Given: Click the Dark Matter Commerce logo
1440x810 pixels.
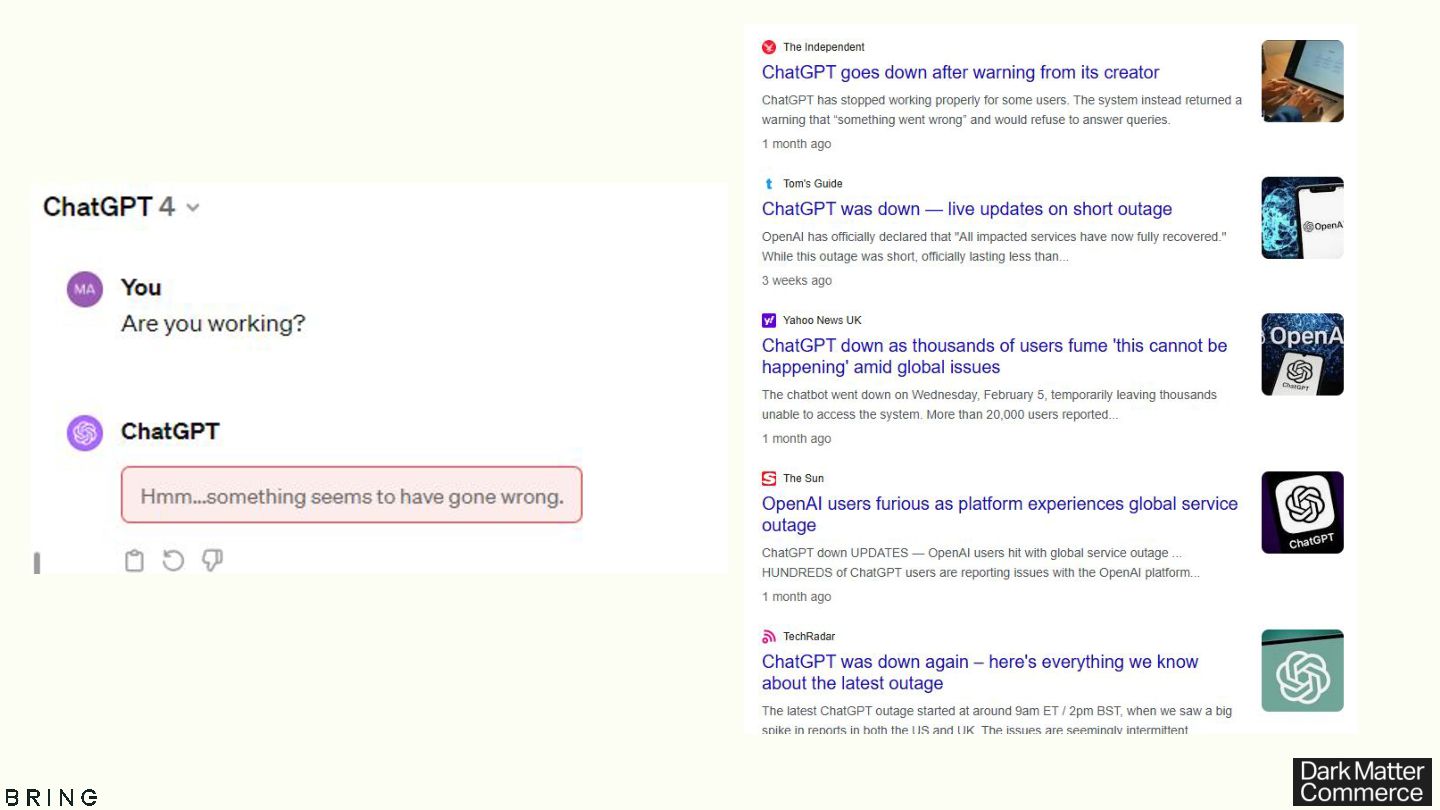Looking at the screenshot, I should (1362, 782).
